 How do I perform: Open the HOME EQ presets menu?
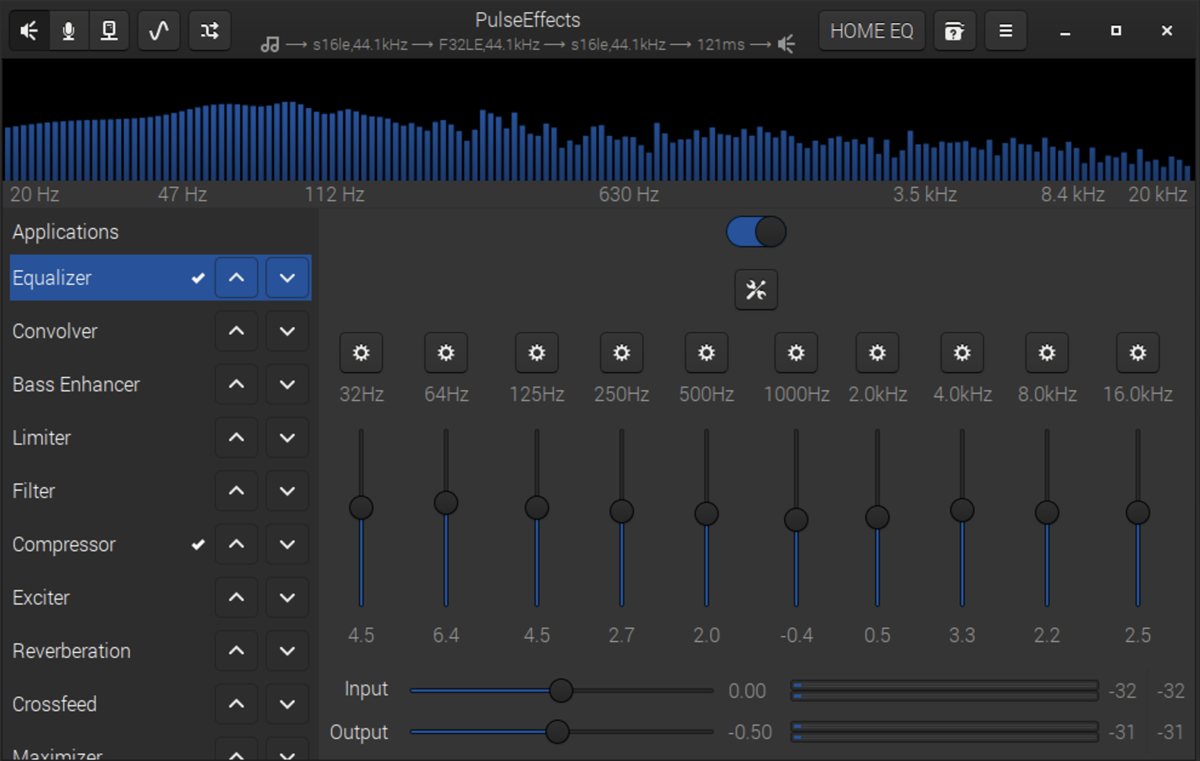tap(872, 31)
